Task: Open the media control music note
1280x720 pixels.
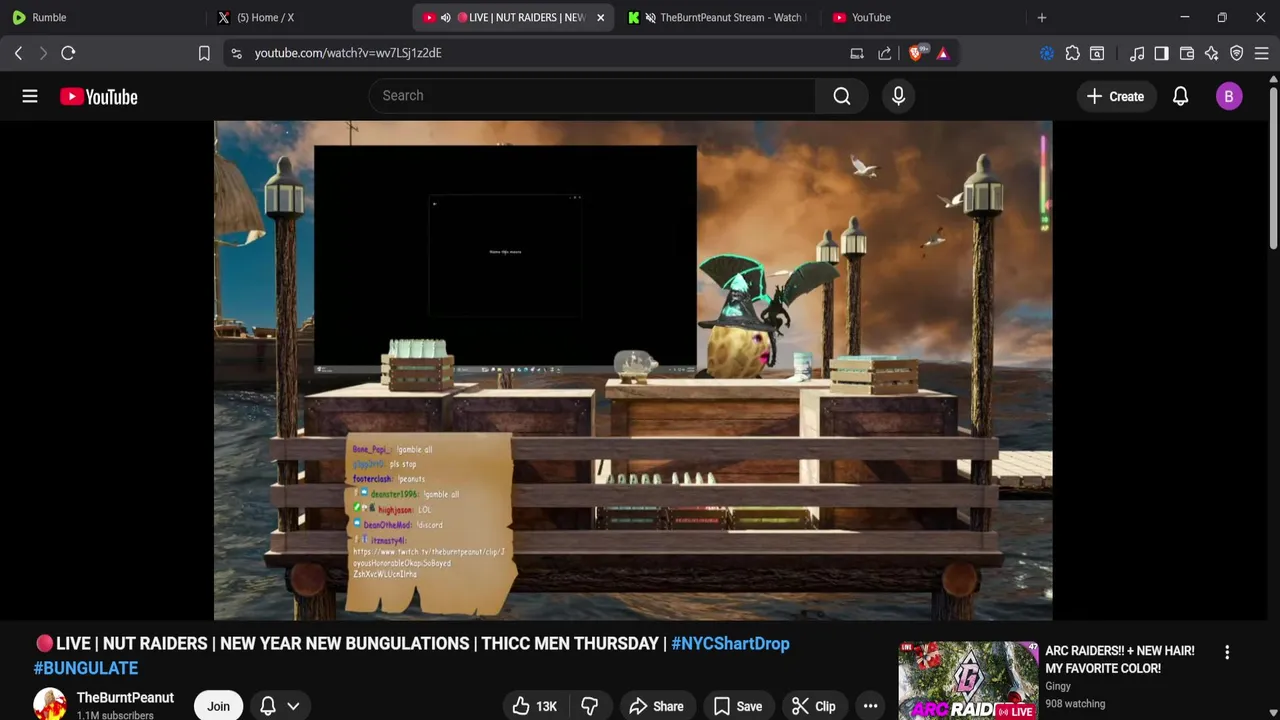Action: [x=1137, y=53]
